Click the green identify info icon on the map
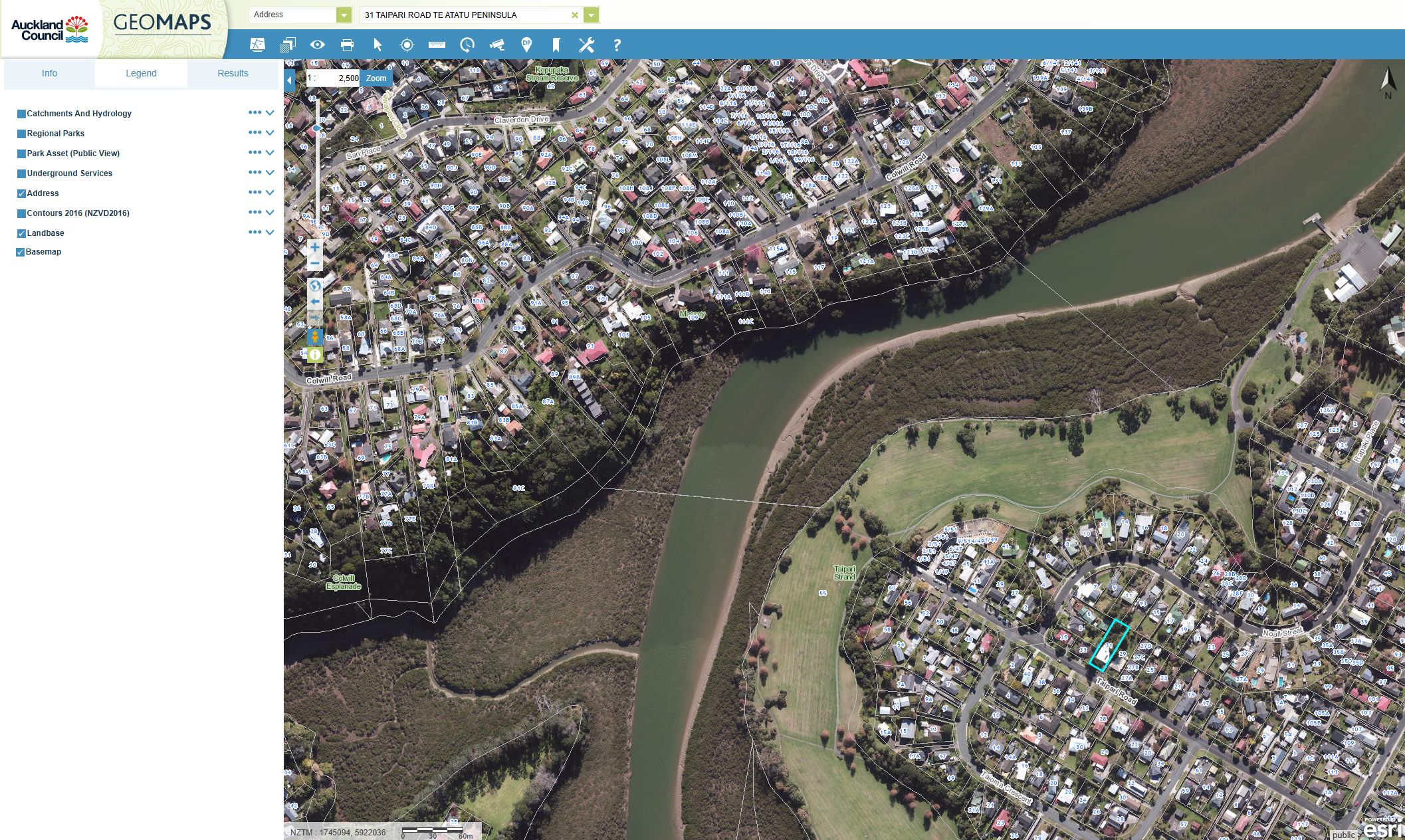 [315, 355]
